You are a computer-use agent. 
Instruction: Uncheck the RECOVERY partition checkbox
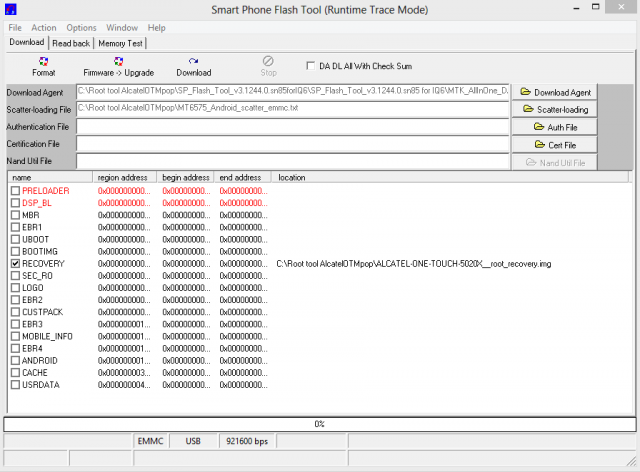(15, 263)
